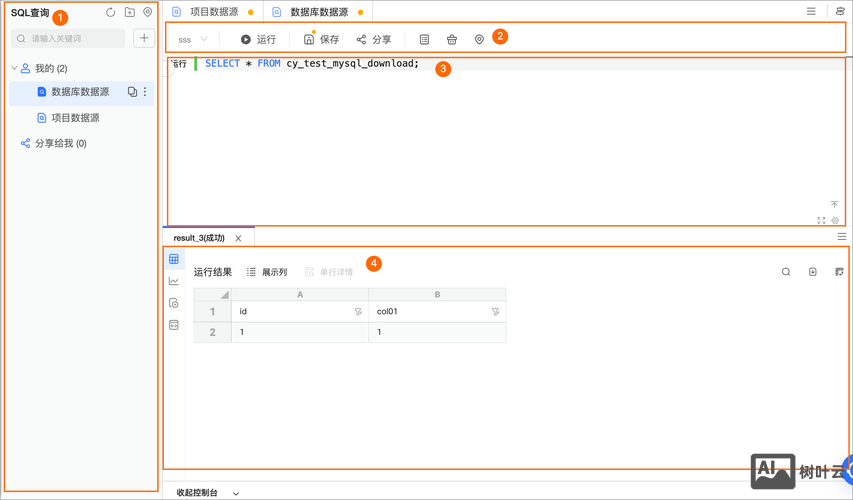The height and width of the screenshot is (500, 853).
Task: Click the col01 header cell
Action: (437, 312)
